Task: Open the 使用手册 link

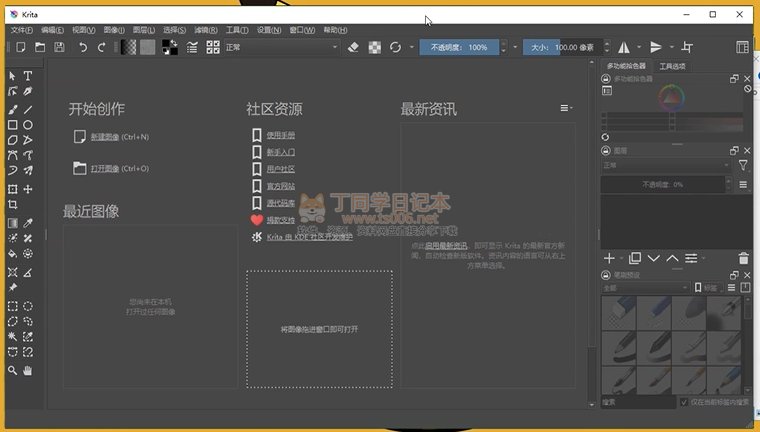Action: (280, 135)
